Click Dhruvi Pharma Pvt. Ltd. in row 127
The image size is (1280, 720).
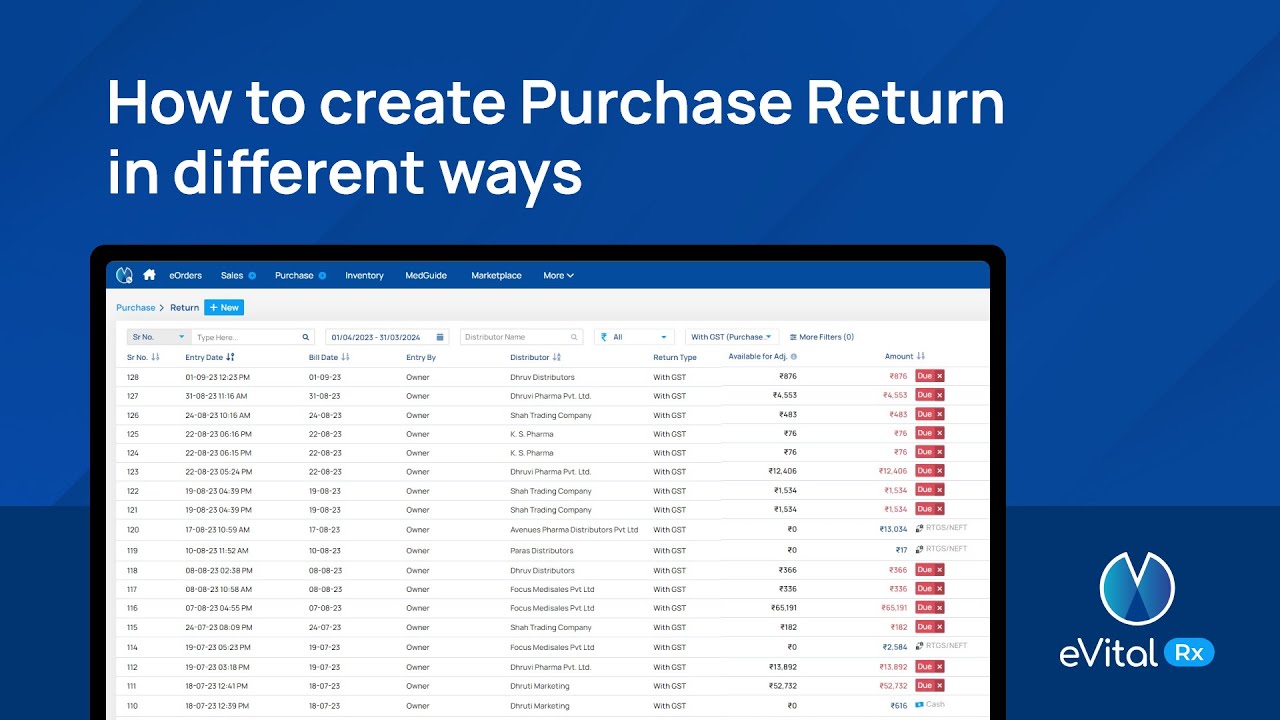pyautogui.click(x=551, y=396)
